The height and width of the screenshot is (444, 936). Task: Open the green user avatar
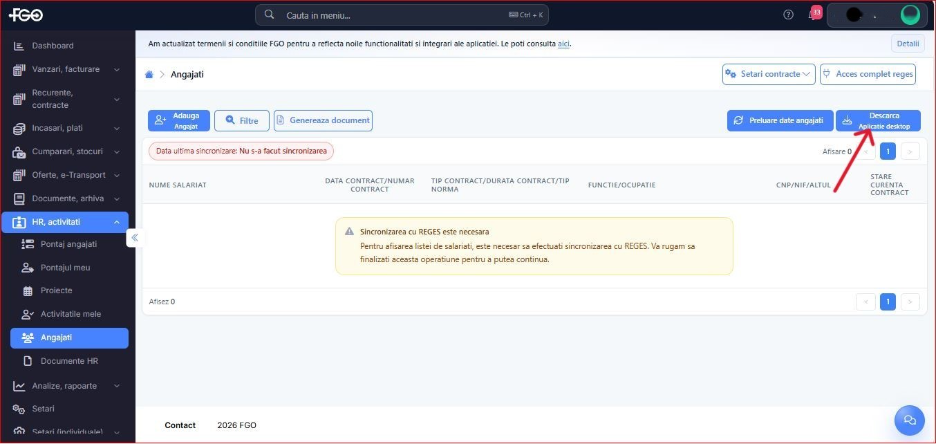(x=910, y=15)
